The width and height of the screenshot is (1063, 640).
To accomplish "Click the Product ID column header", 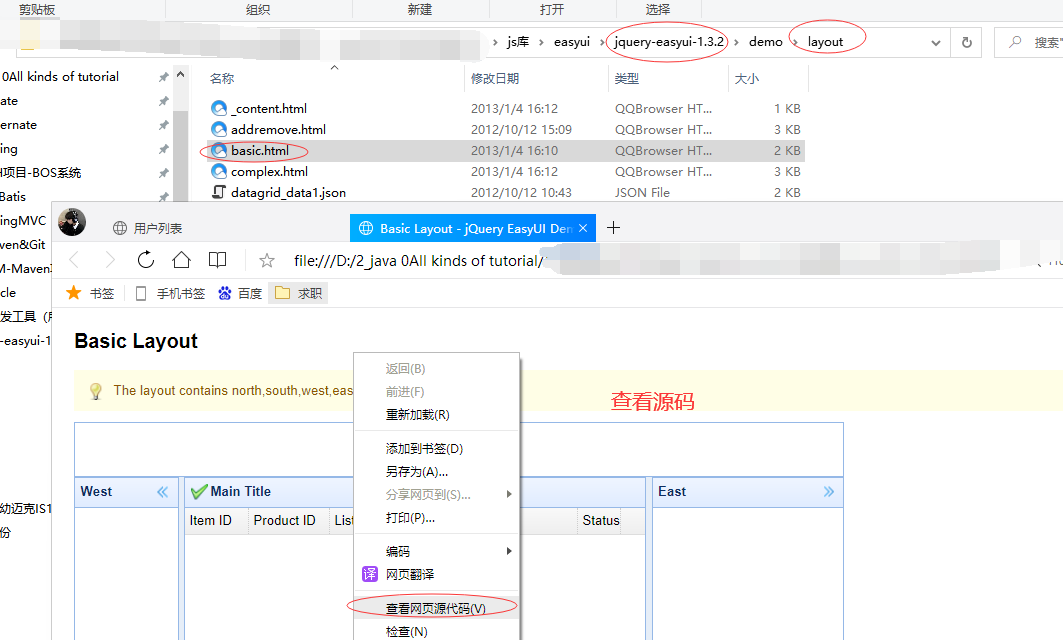I will 284,521.
